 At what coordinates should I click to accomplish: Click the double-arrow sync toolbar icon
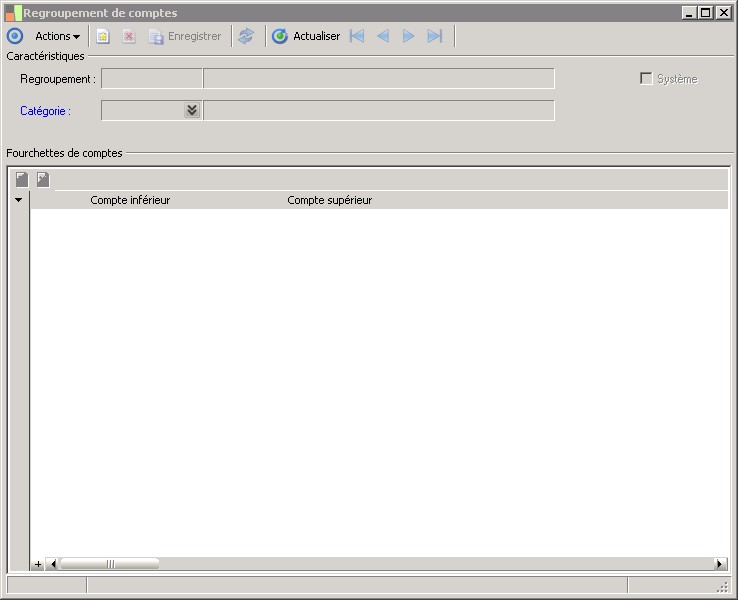tap(246, 36)
